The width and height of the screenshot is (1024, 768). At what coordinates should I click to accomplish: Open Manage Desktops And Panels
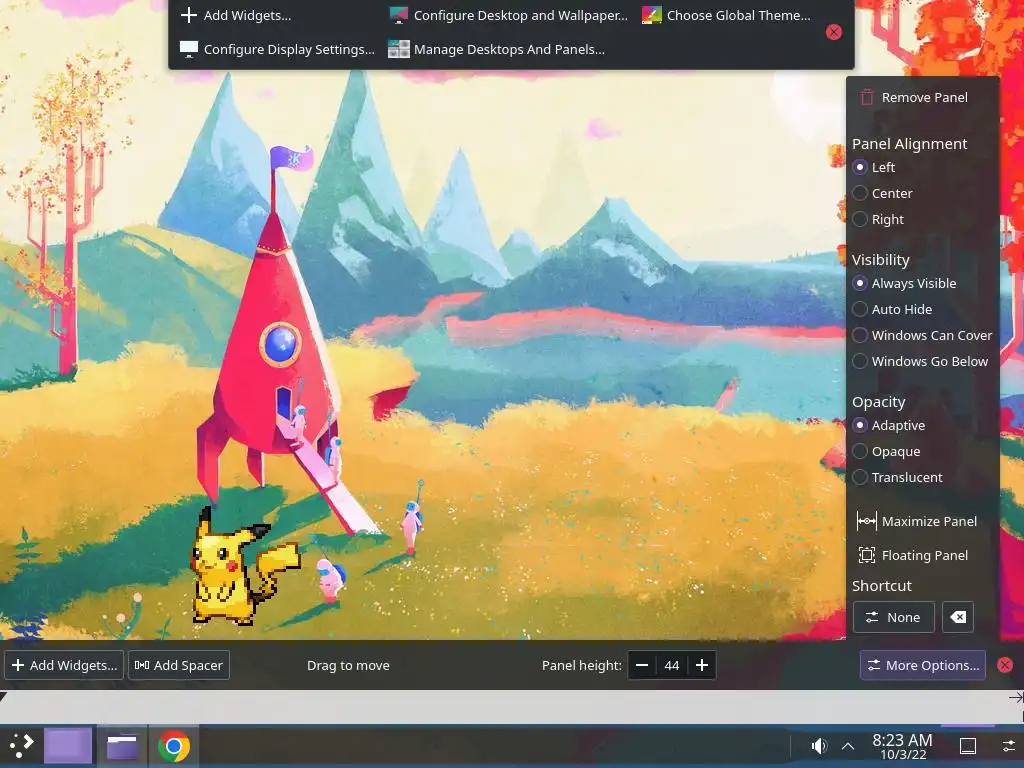click(x=496, y=49)
